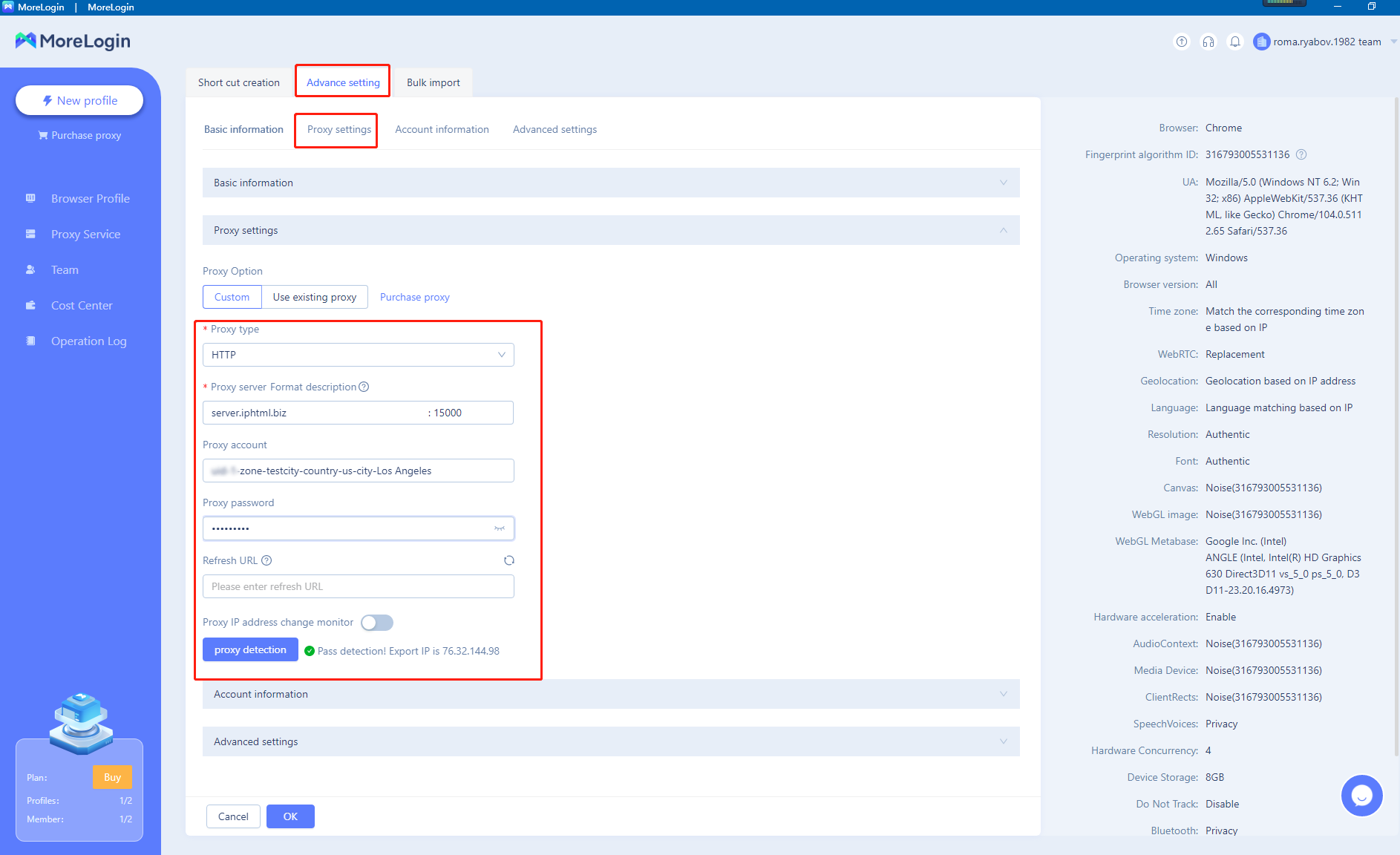Open the headset support icon
The width and height of the screenshot is (1400, 855).
[x=1208, y=42]
